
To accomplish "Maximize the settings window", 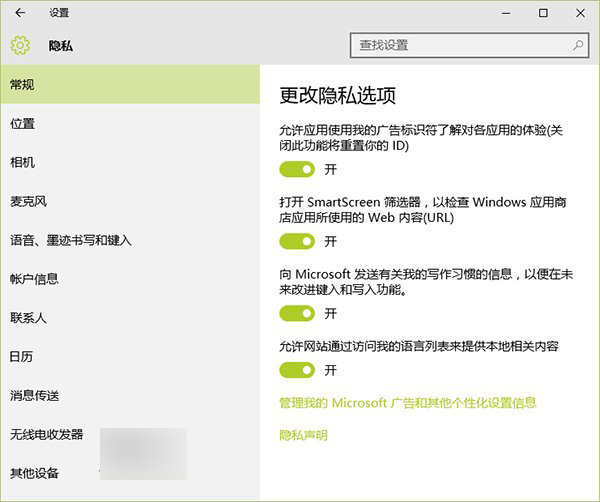I will click(543, 13).
